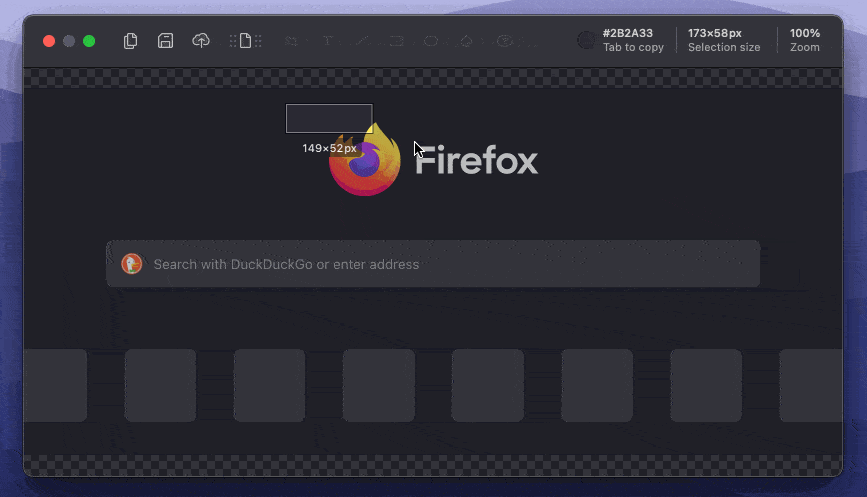Click the leftmost partially visible shortcut tile
The height and width of the screenshot is (497, 867).
click(54, 385)
